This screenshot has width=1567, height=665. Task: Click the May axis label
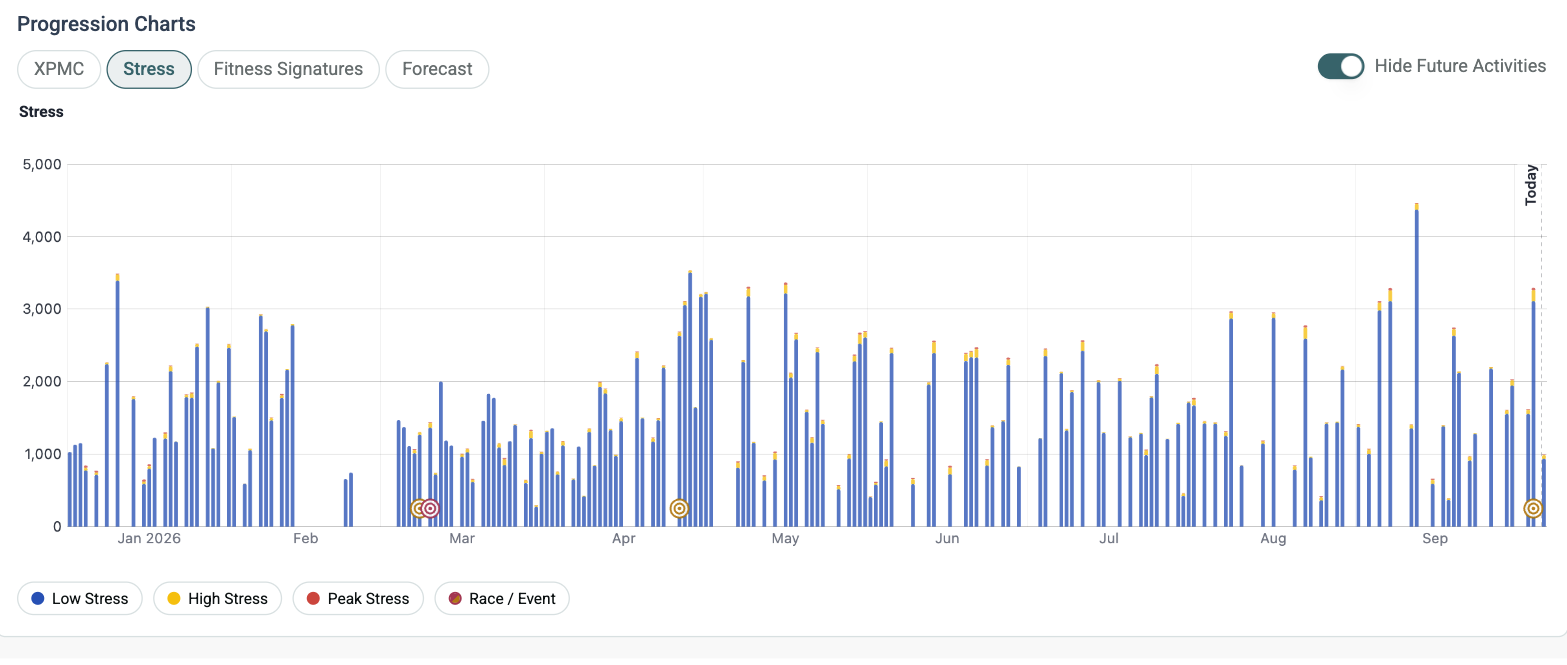[785, 539]
